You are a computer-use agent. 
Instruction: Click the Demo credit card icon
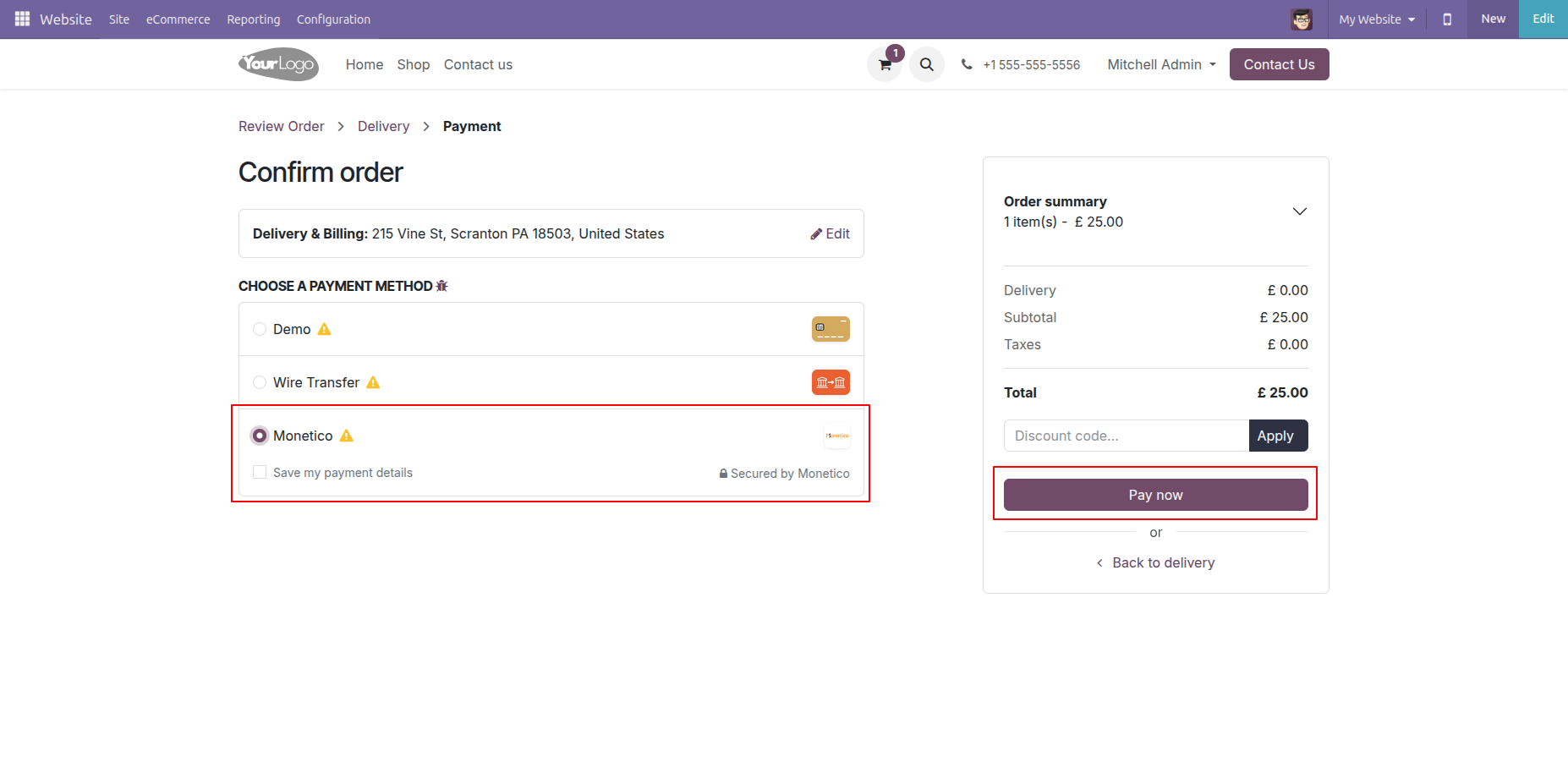pos(831,329)
